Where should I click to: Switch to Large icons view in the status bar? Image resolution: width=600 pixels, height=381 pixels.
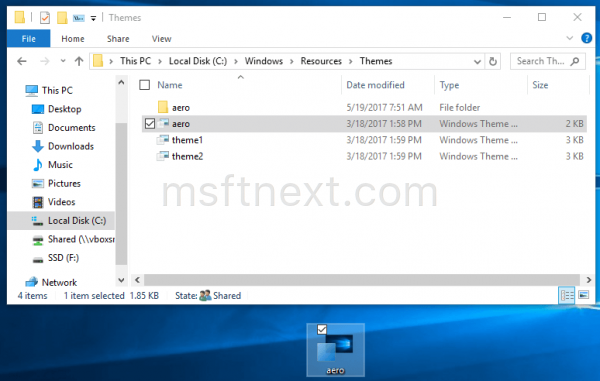(584, 295)
